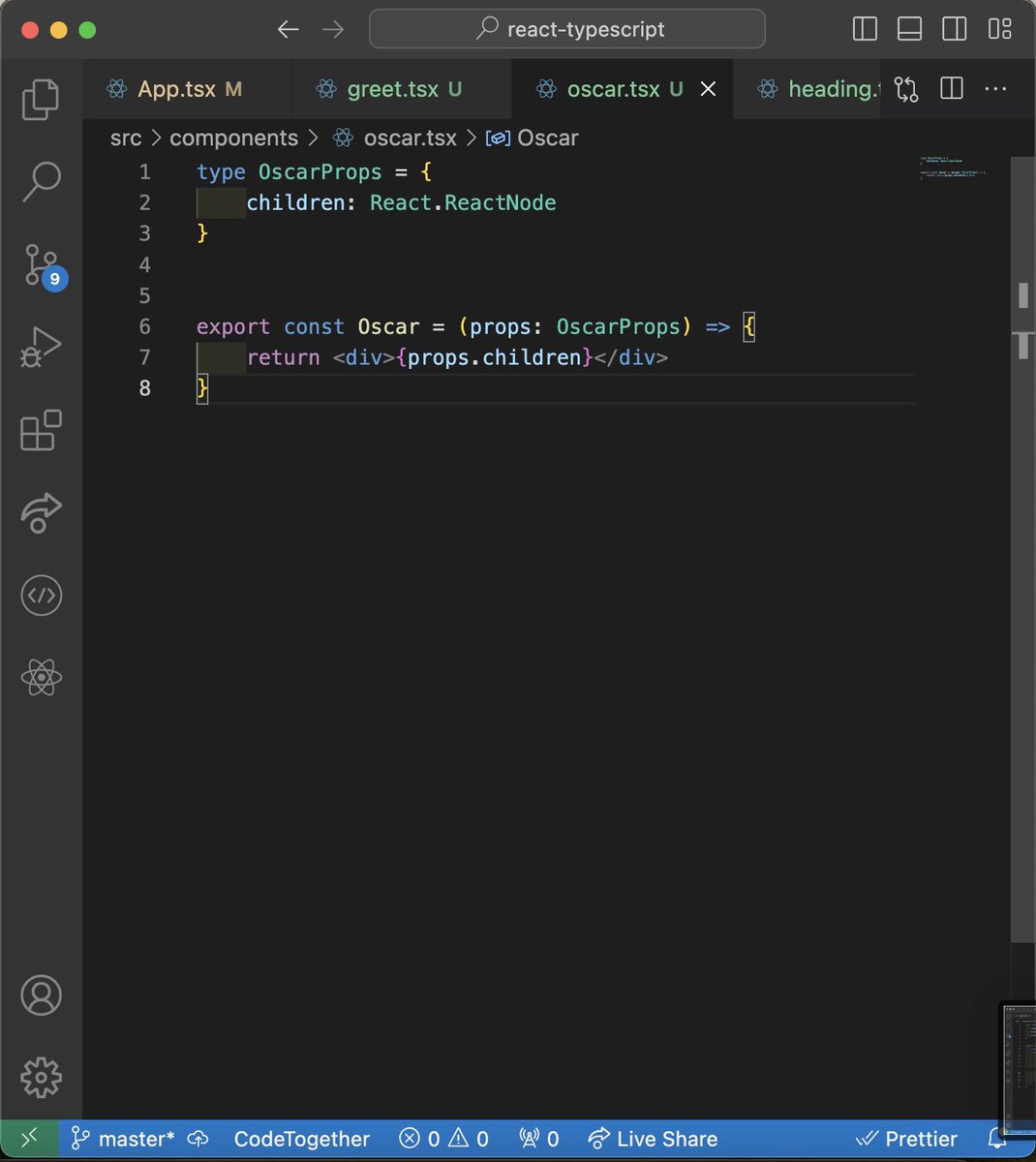Open the components breadcrumb segment
This screenshot has width=1036, height=1162.
(x=233, y=138)
